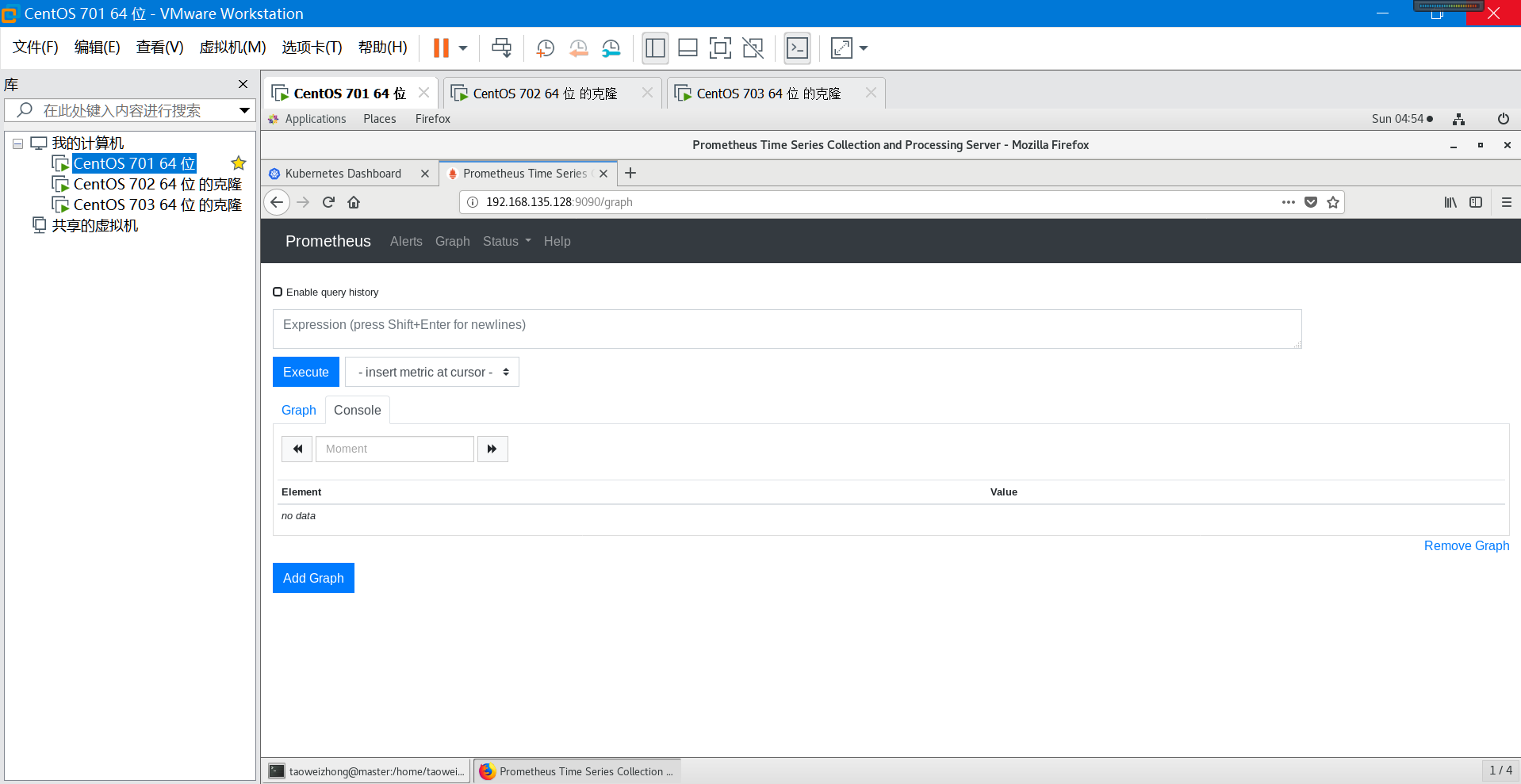The height and width of the screenshot is (784, 1521).
Task: Open the GNOME Places menu
Action: pyautogui.click(x=380, y=119)
